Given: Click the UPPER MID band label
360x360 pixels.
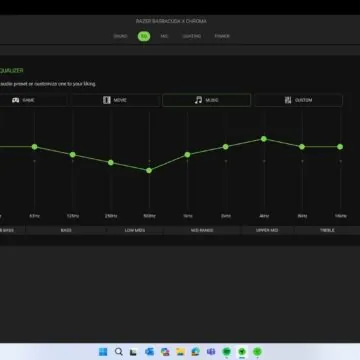Looking at the screenshot, I should [267, 230].
